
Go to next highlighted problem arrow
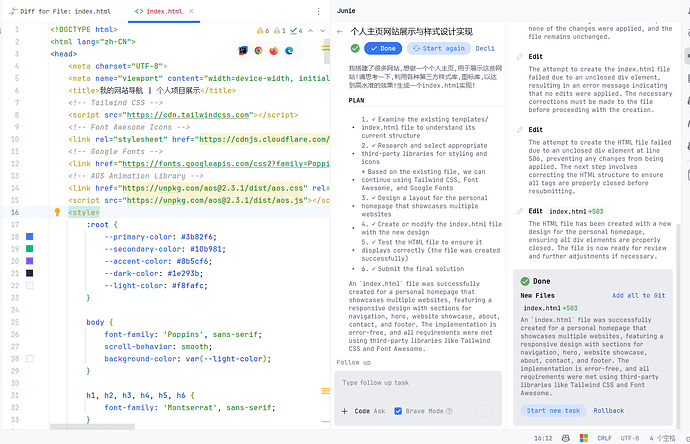(x=323, y=30)
